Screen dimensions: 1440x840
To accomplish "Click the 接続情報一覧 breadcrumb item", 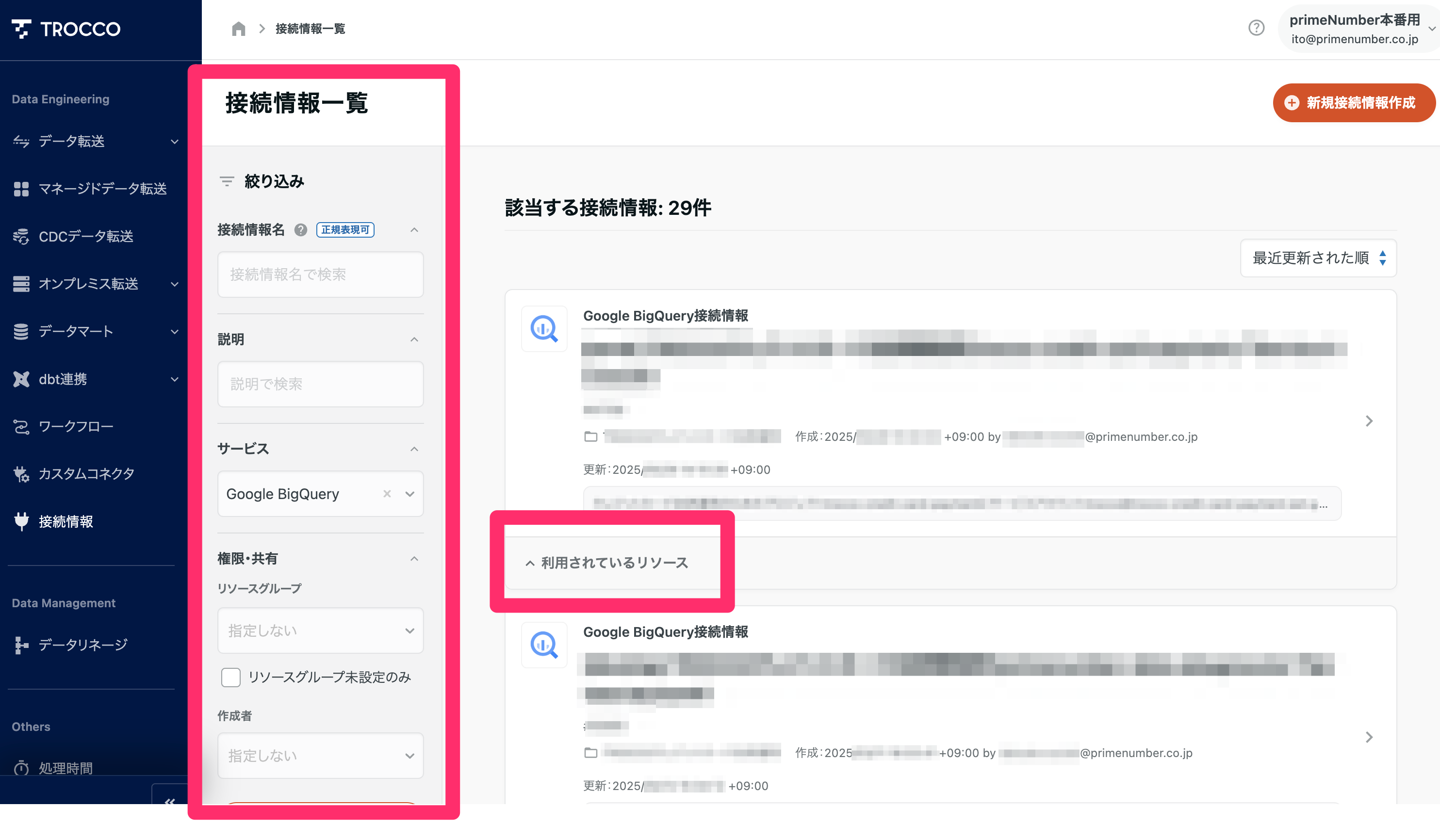I will pos(310,28).
